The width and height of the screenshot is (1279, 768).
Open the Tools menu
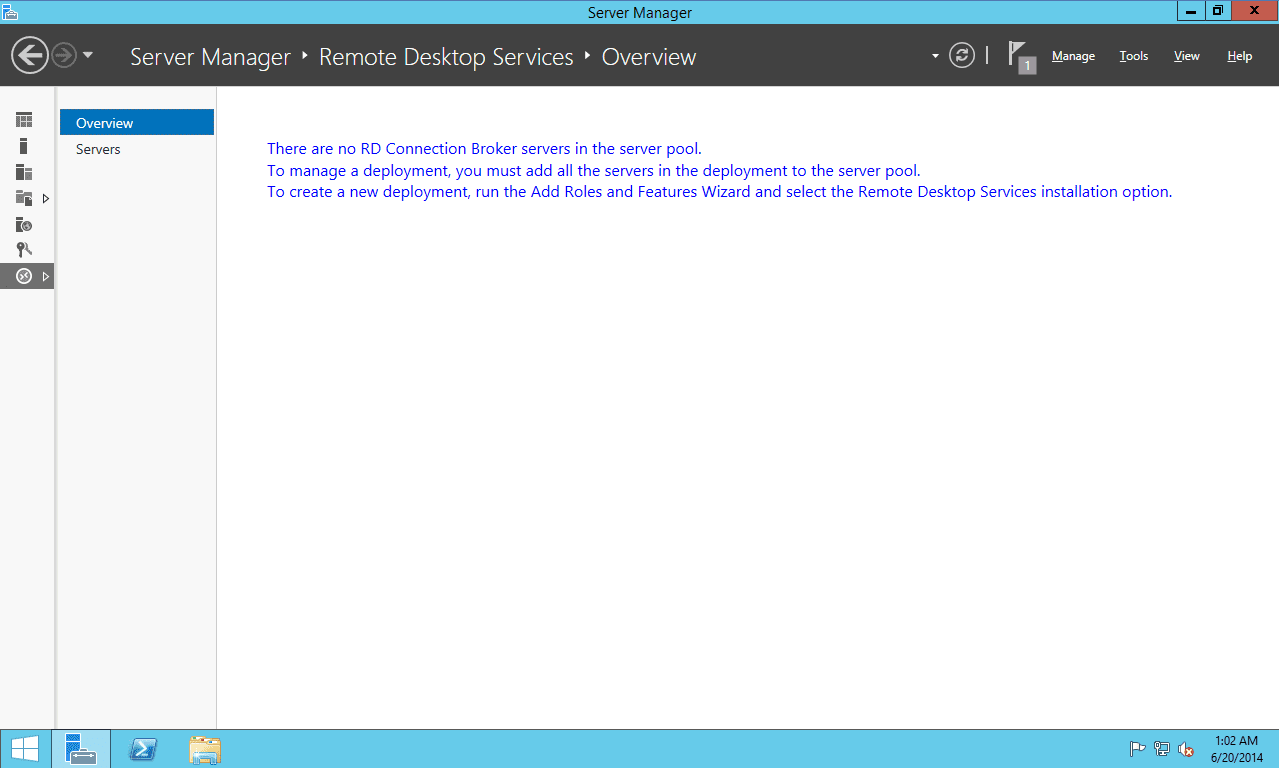pyautogui.click(x=1134, y=56)
